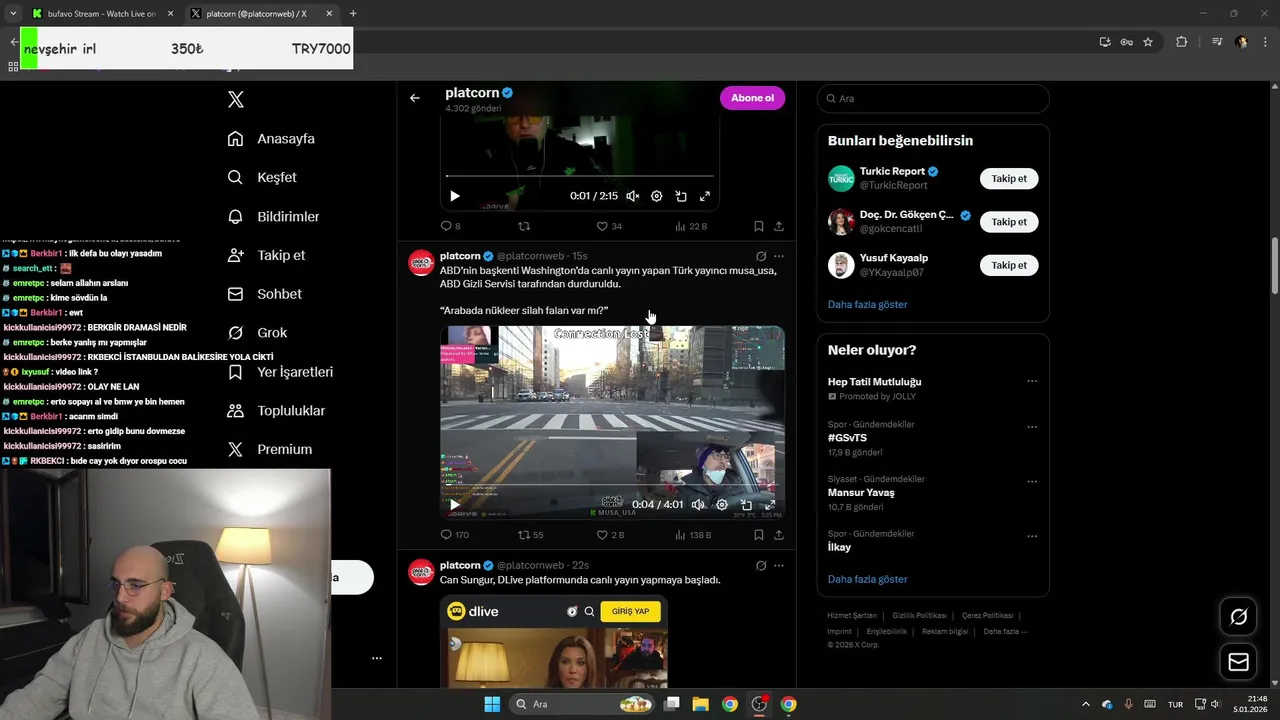Show hidden system tray icons chevron
This screenshot has width=1280, height=720.
[1086, 704]
